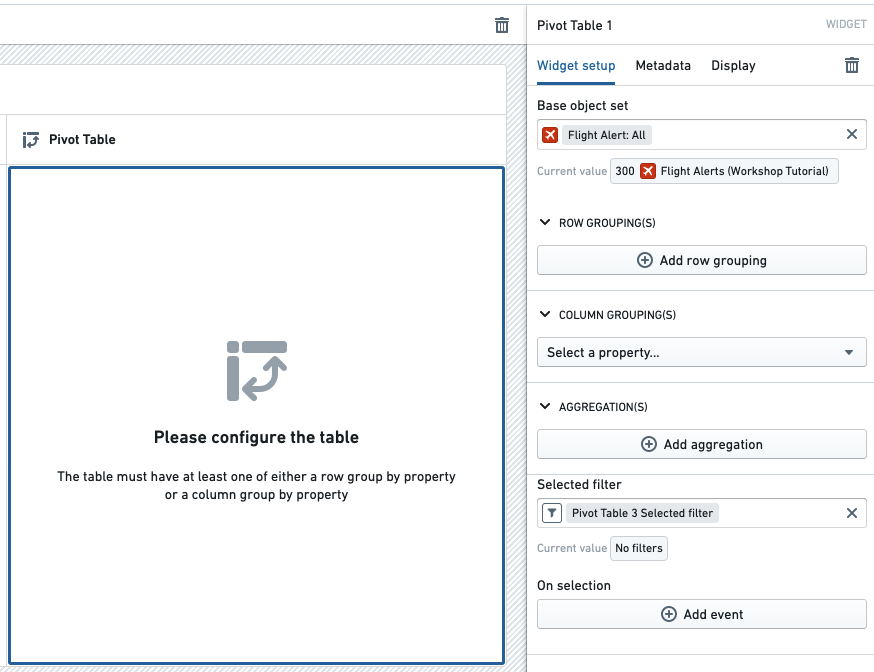Open the Metadata tab
The image size is (874, 672).
[663, 66]
